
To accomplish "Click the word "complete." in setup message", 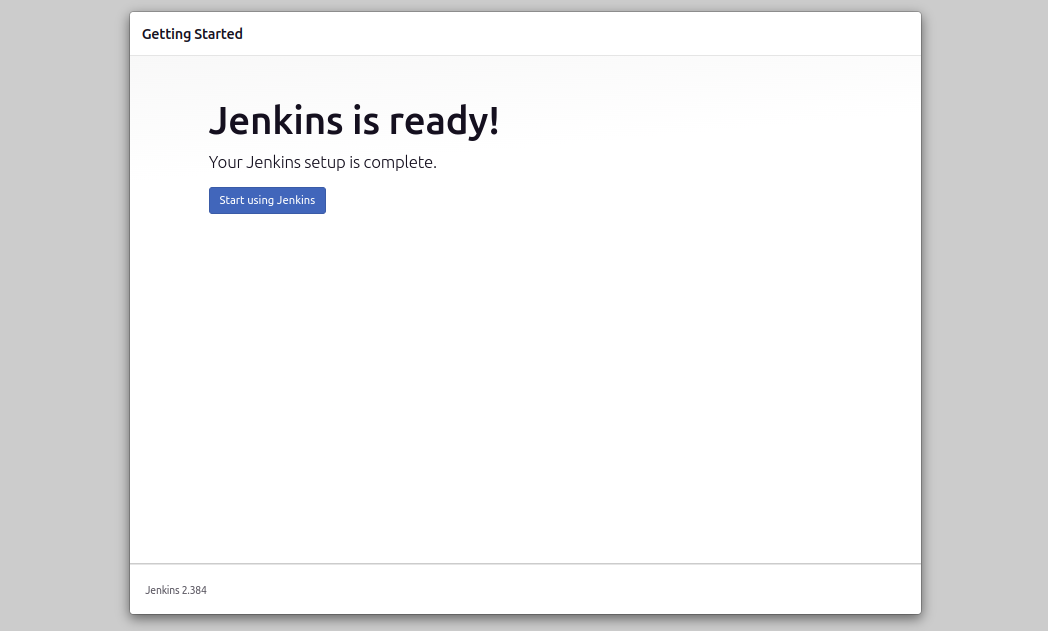I will [400, 162].
